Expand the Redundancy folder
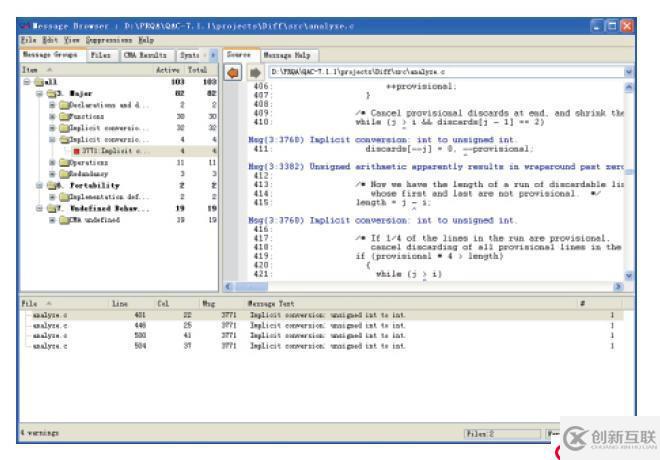660x460 pixels. point(52,174)
